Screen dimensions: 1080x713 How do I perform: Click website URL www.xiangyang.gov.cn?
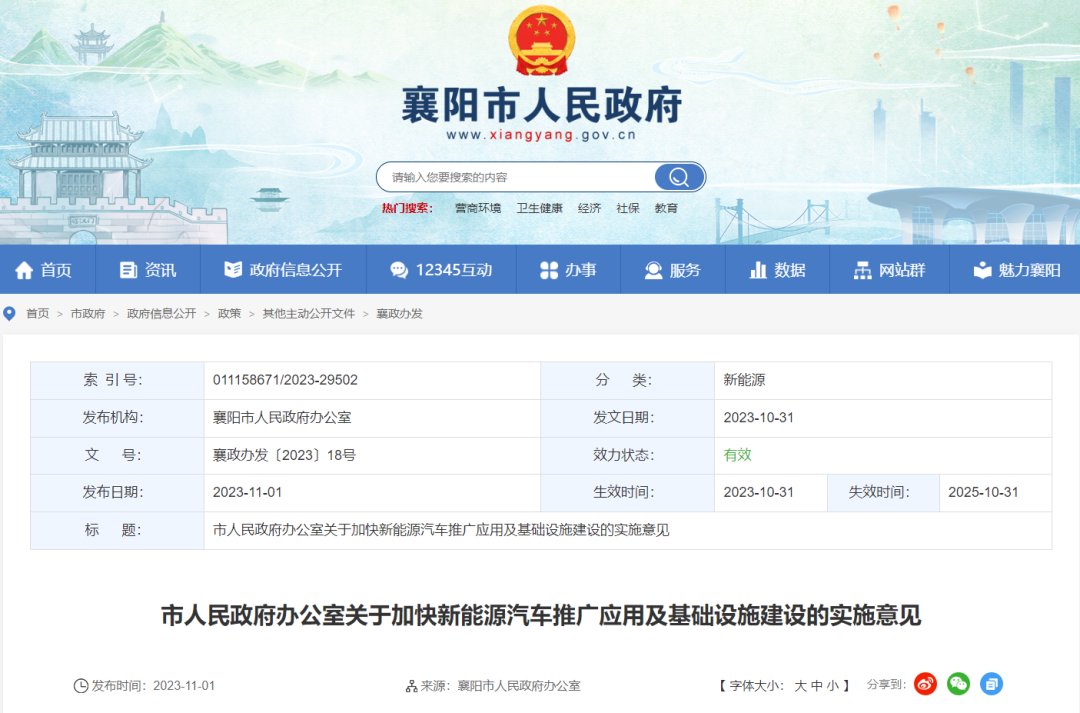pos(541,135)
